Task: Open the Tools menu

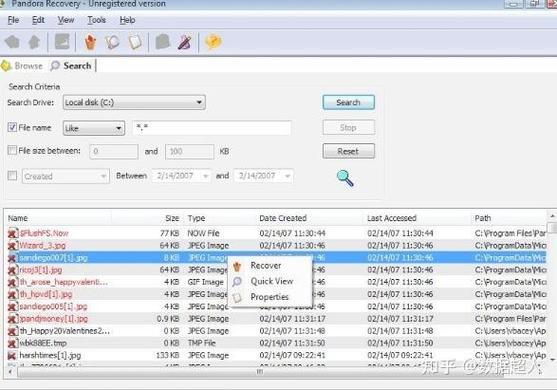Action: [x=97, y=20]
